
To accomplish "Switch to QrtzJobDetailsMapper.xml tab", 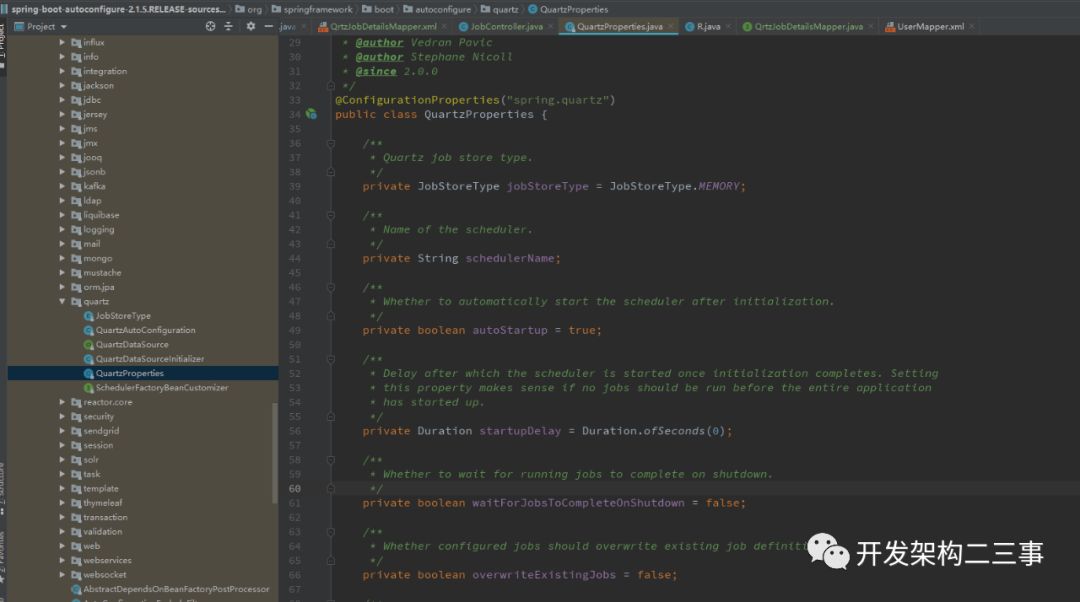I will coord(384,27).
